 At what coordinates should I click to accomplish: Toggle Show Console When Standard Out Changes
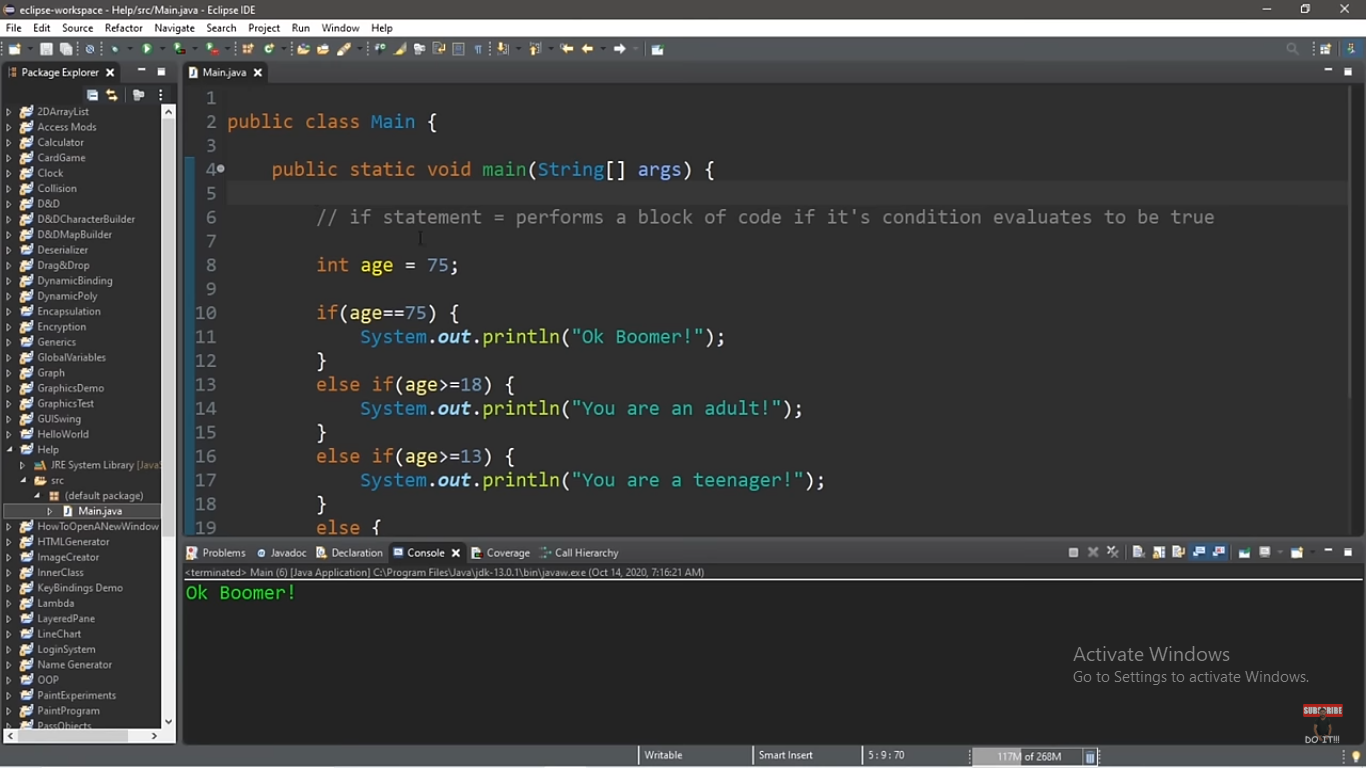[1199, 552]
